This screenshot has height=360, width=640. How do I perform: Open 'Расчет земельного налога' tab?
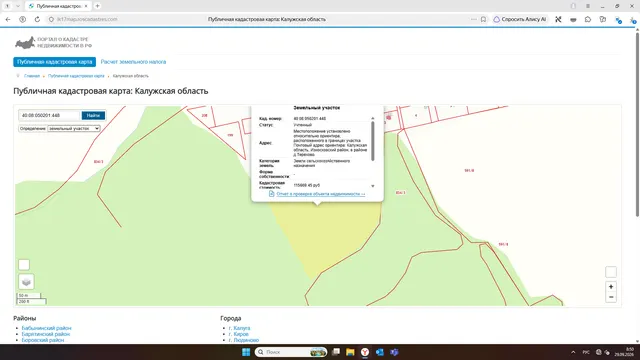pos(133,62)
